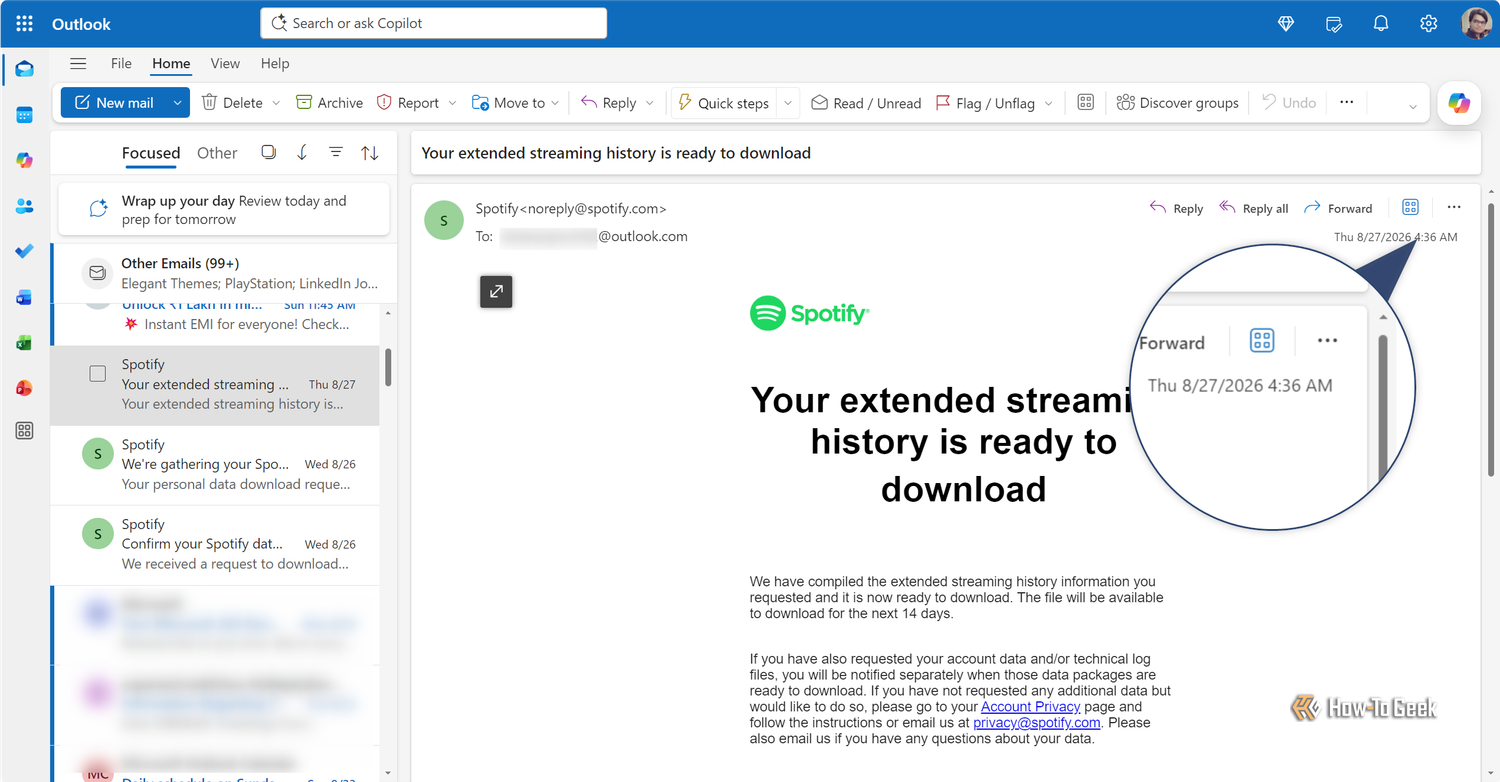Open "We're gathering your Spo..." email
Viewport: 1500px width, 782px height.
tap(215, 465)
